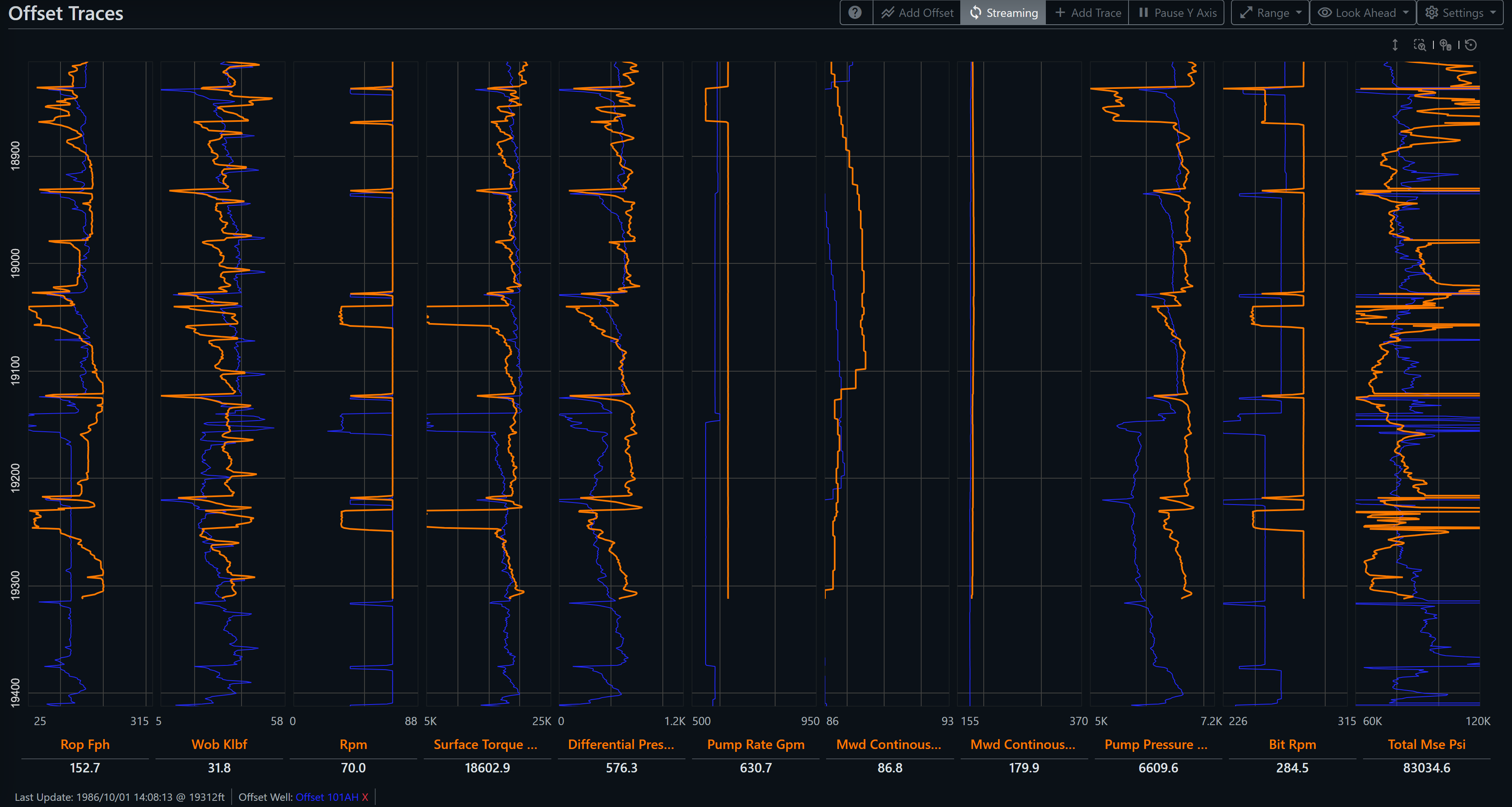Screen dimensions: 1512x807
Task: Click the 19300 depth axis label
Action: tap(15, 585)
